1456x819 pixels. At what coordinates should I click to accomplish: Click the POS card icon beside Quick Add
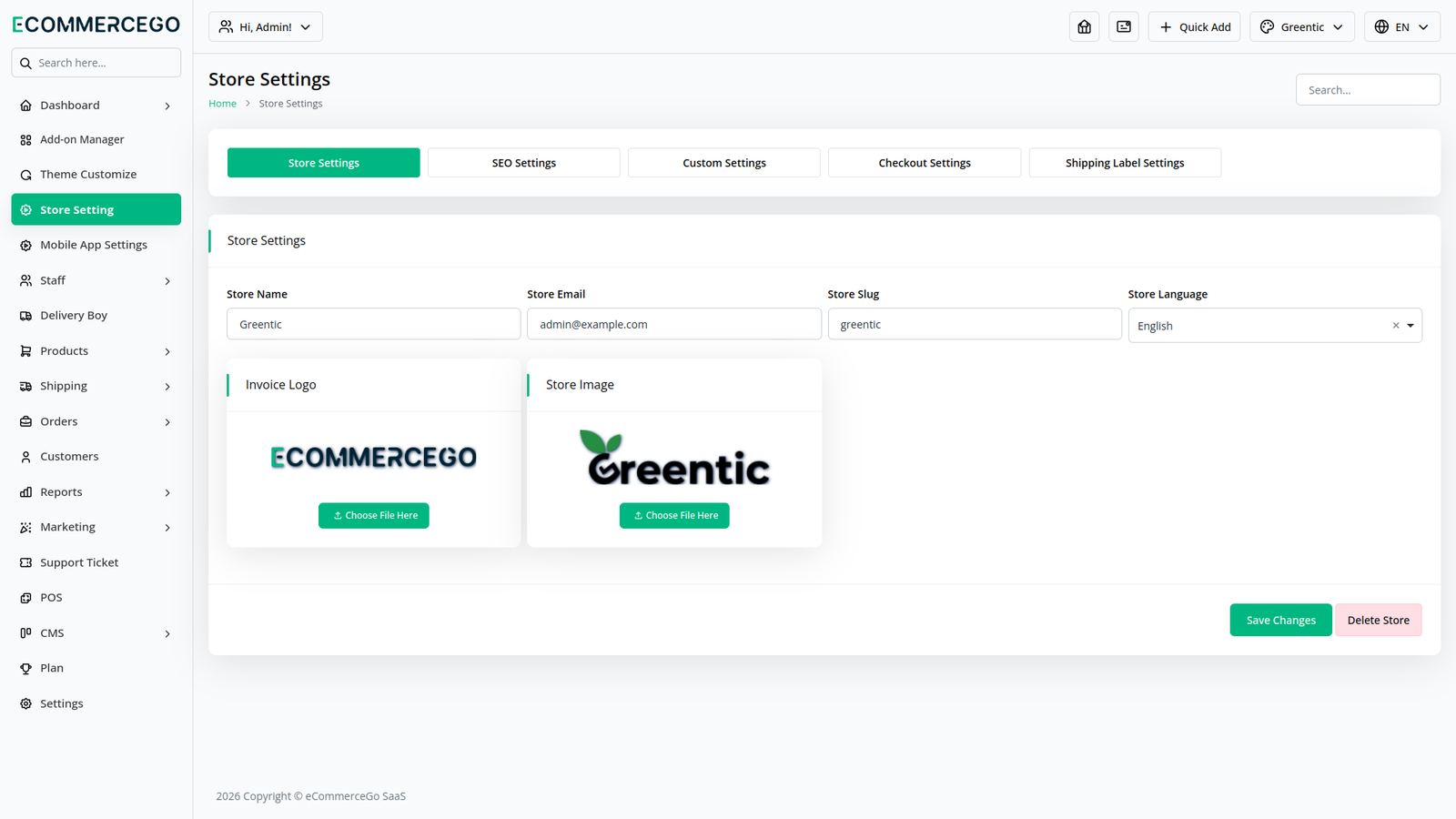point(1124,27)
